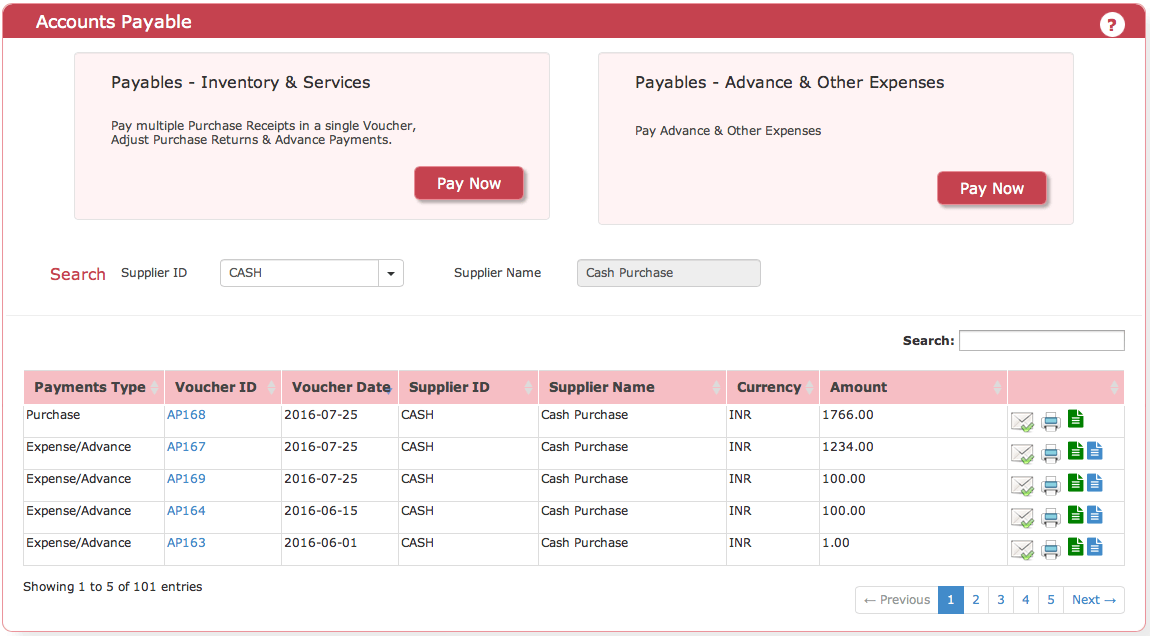1150x636 pixels.
Task: Click the 'Payables - Inventory & Services' heading
Action: pos(241,82)
